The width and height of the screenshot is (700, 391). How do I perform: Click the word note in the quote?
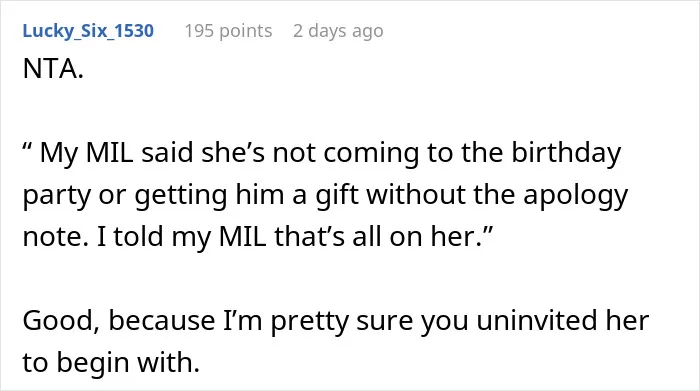55,237
